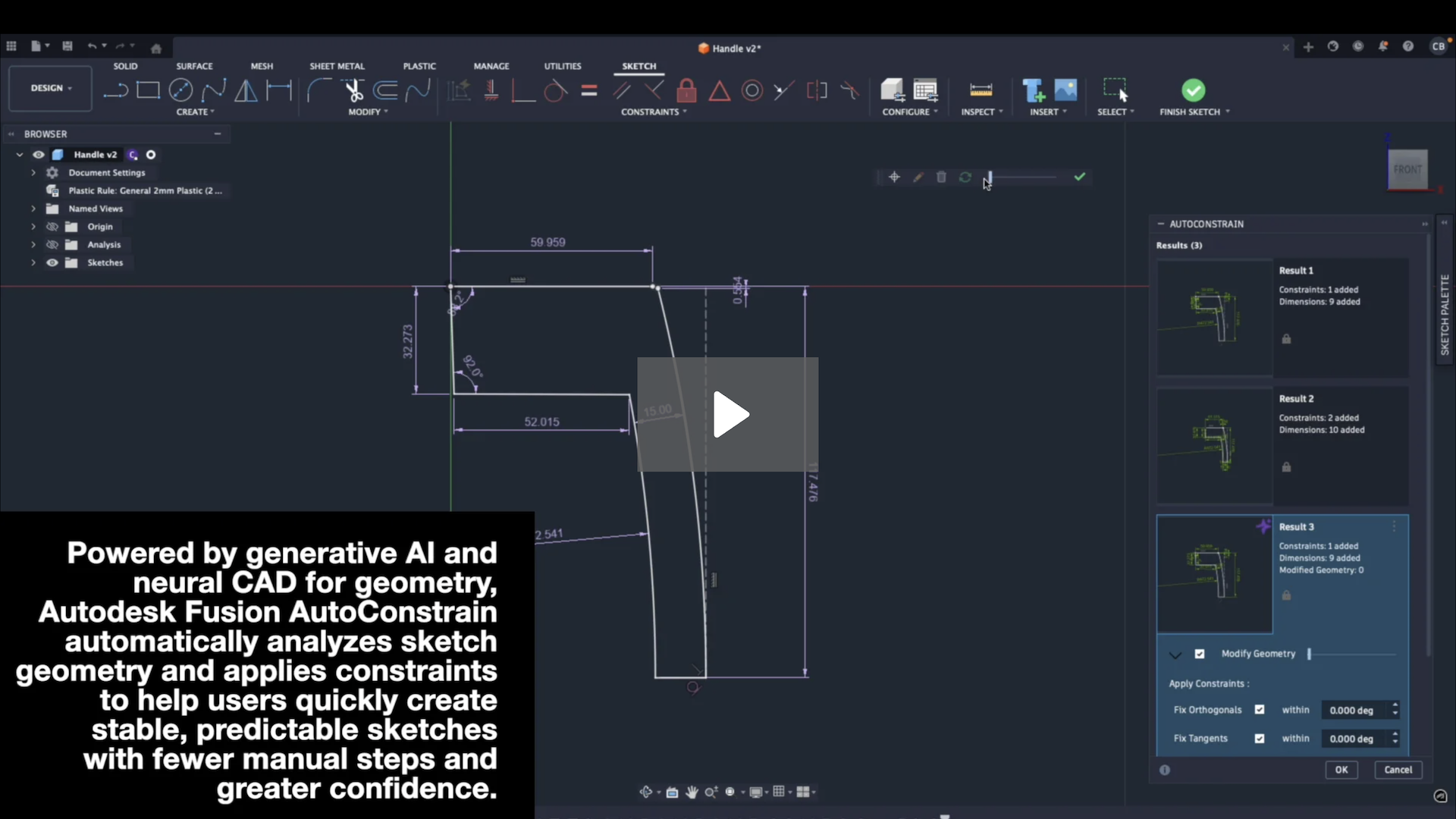Switch to the SHEET METAL tab
Screen dimensions: 1456x819
337,67
